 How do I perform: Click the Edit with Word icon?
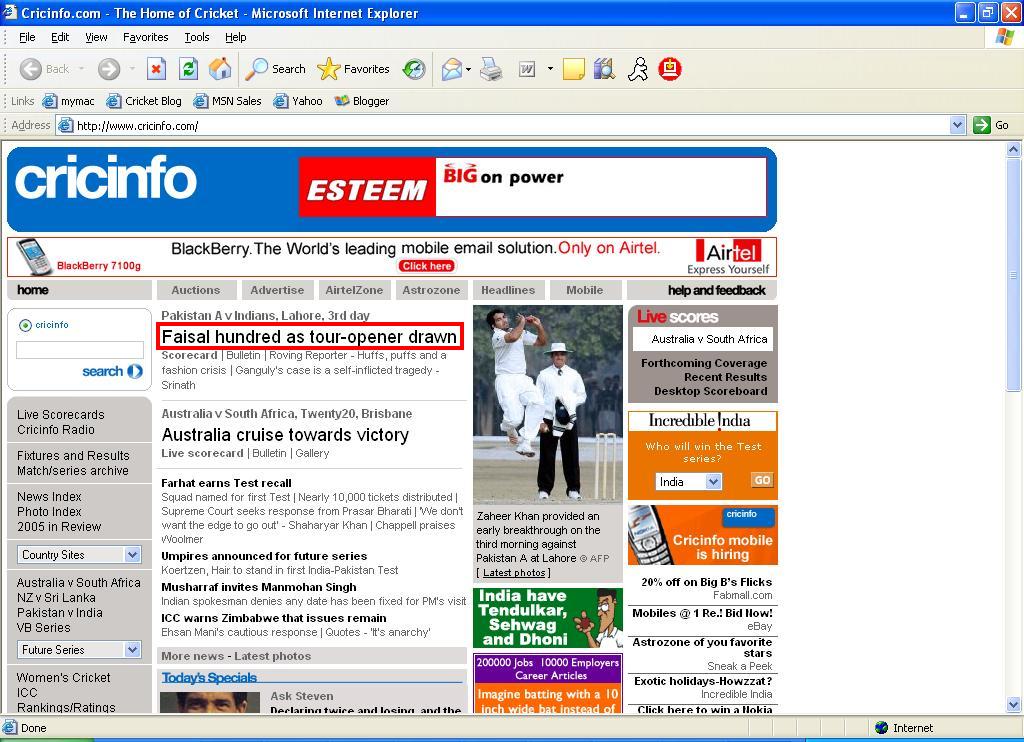coord(526,69)
